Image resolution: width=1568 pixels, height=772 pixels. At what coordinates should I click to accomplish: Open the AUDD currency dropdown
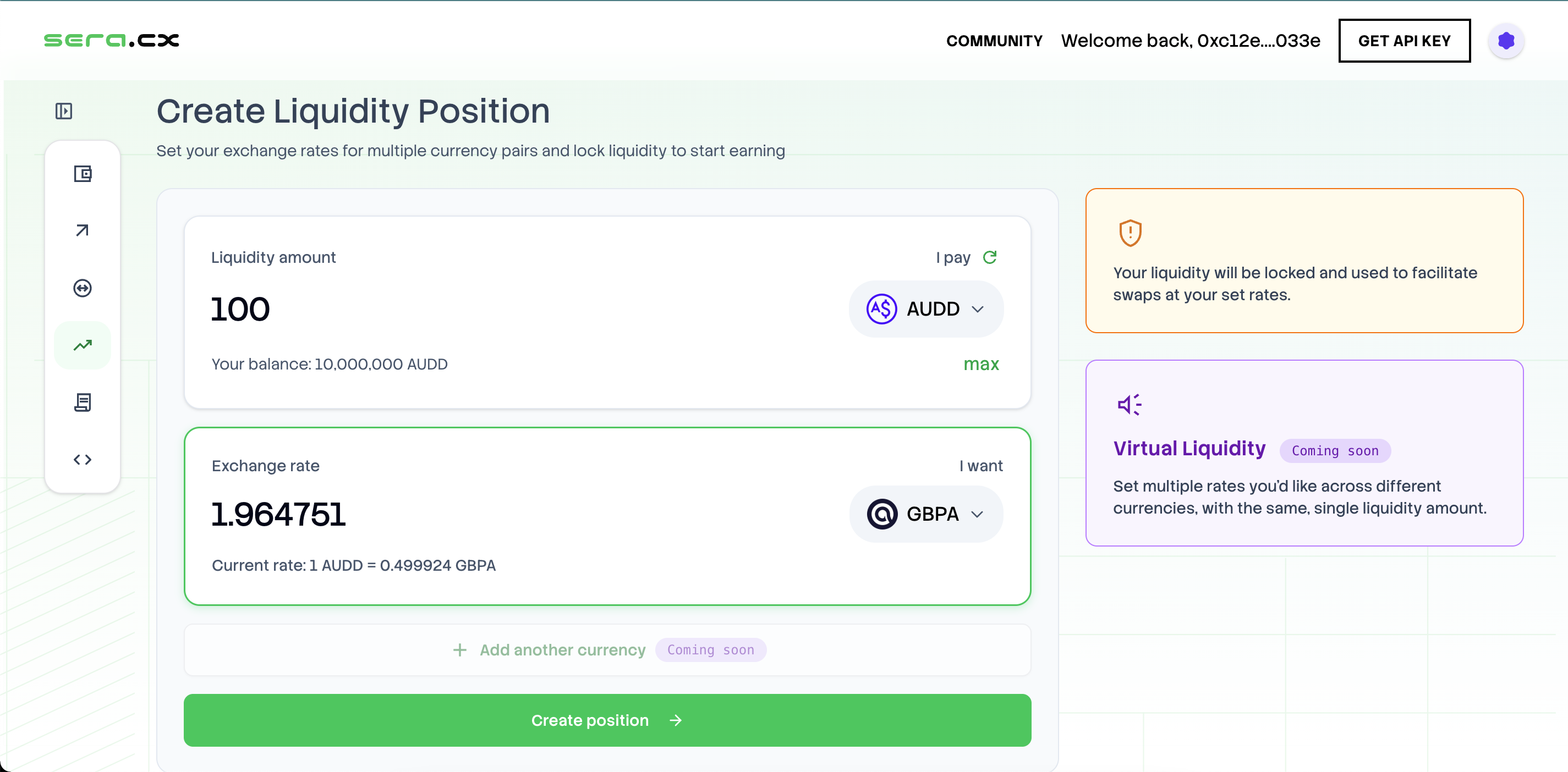click(x=926, y=308)
